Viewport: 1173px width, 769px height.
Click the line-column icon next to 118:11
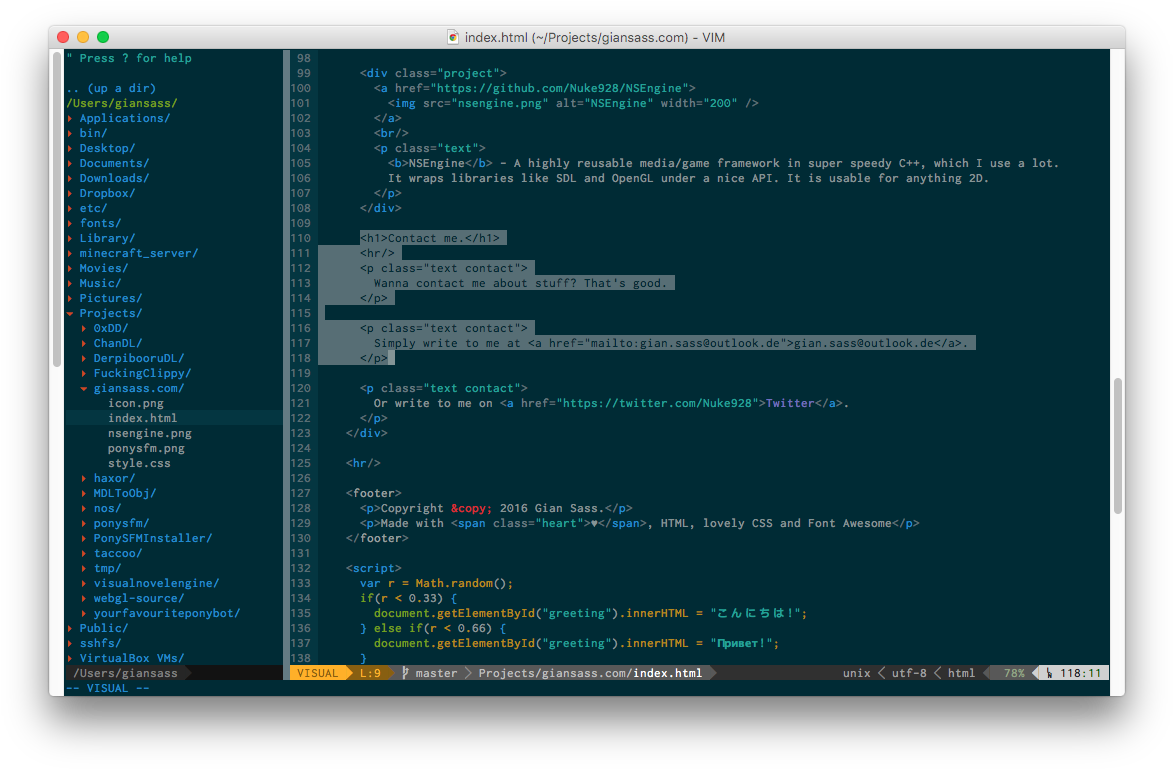[1049, 672]
